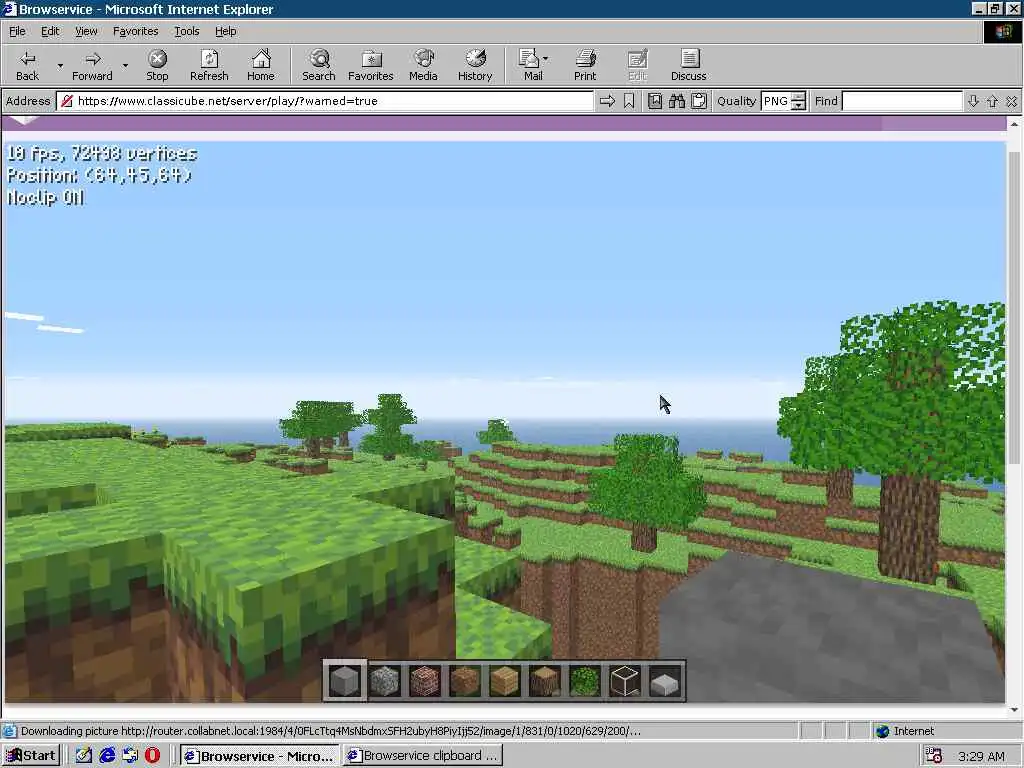Click the address bar URL field
The image size is (1024, 768).
(x=325, y=101)
